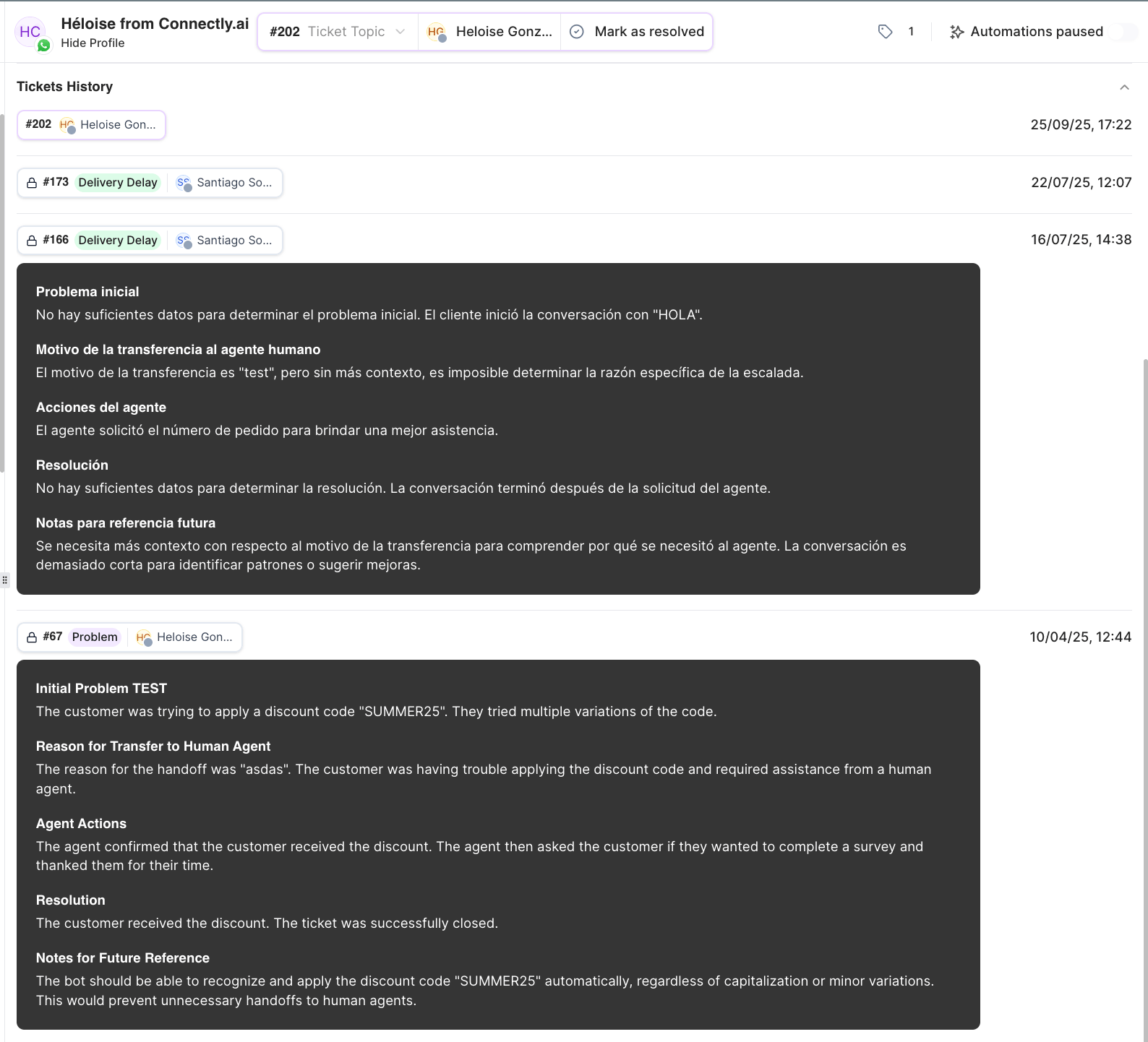This screenshot has height=1042, width=1148.
Task: Collapse the Tickets History section chevron
Action: click(x=1124, y=87)
